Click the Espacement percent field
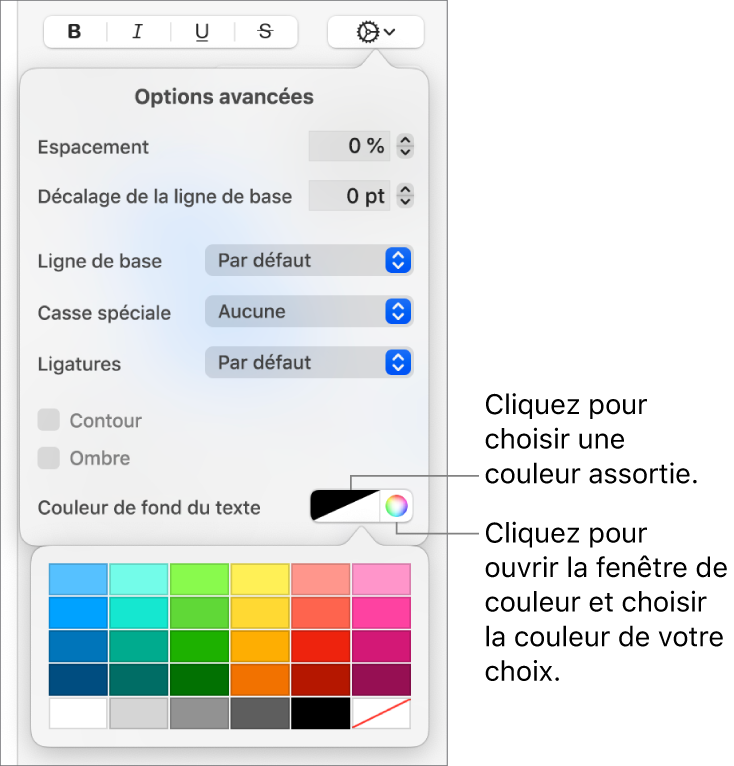Image resolution: width=734 pixels, height=766 pixels. click(x=350, y=146)
